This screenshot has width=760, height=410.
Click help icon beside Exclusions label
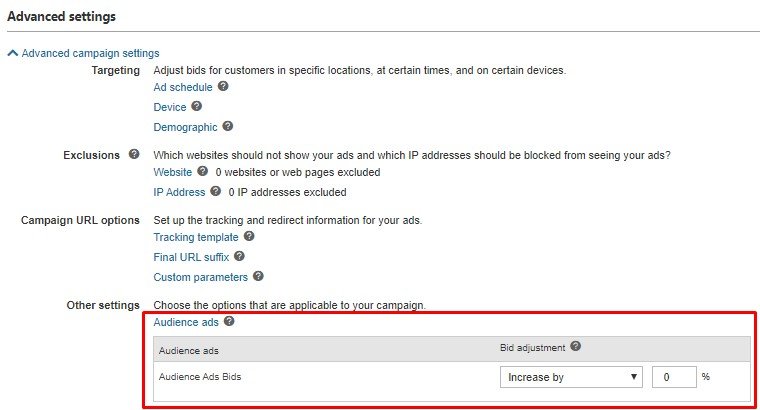133,155
